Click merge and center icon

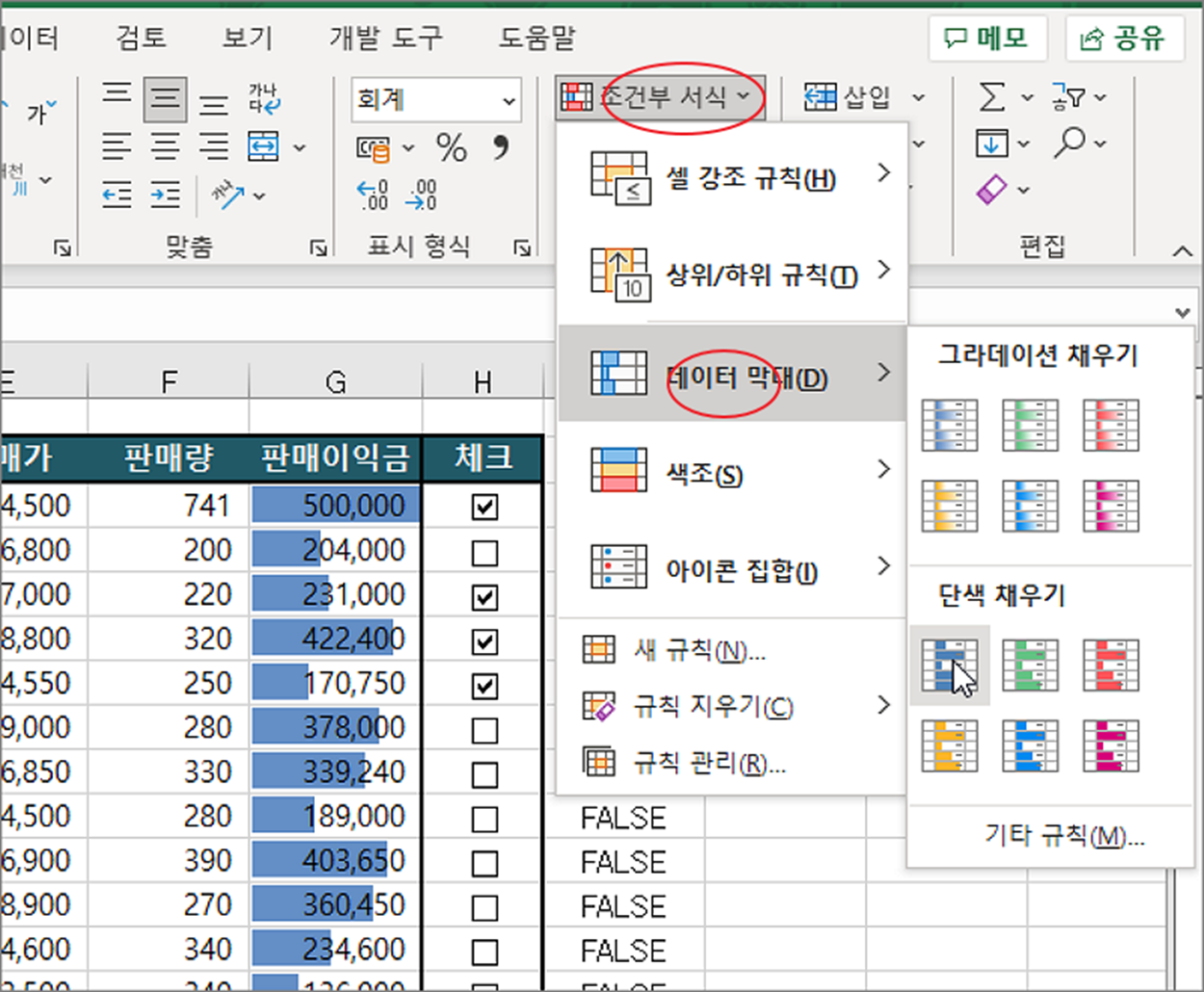264,147
